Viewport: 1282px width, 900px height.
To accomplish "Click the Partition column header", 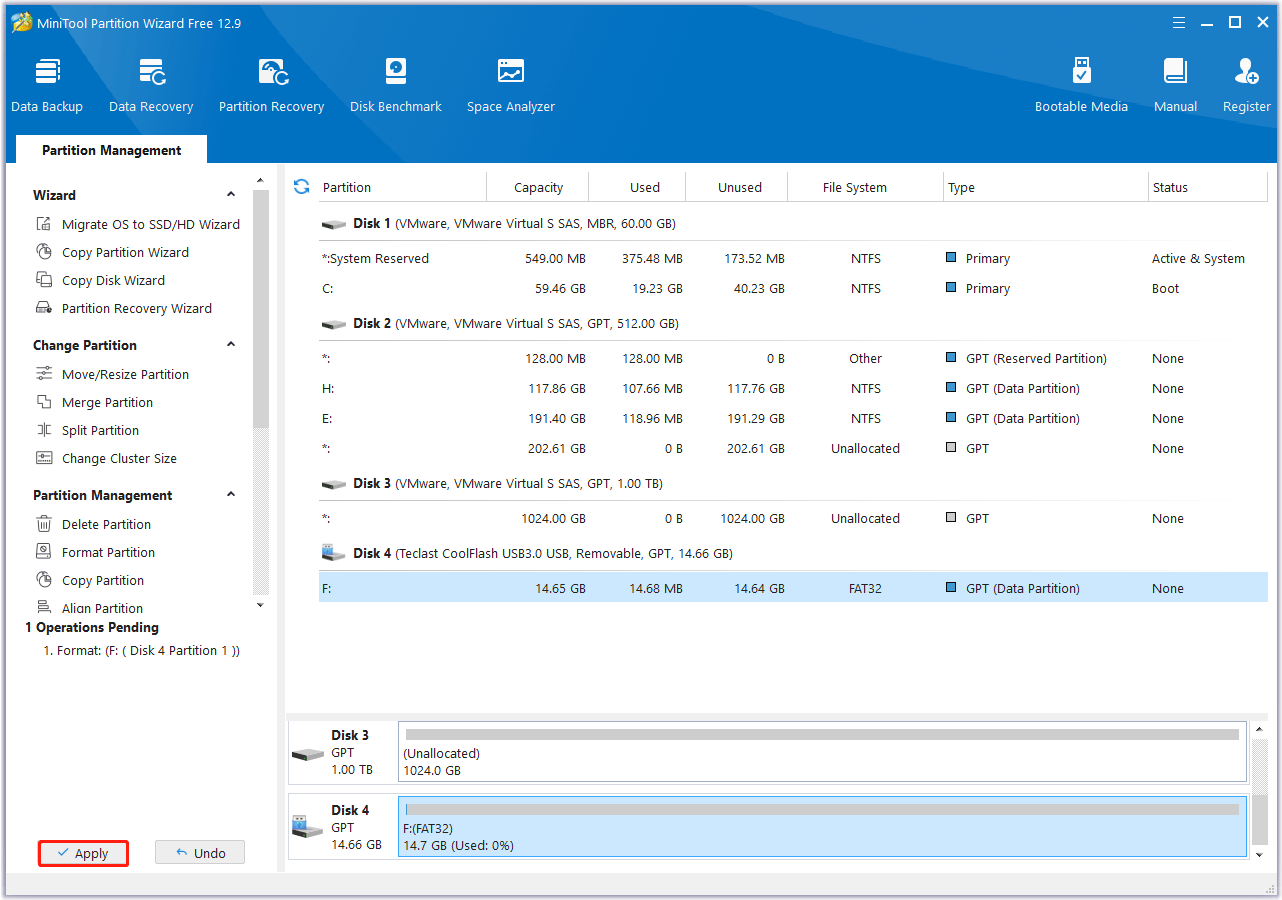I will [402, 187].
